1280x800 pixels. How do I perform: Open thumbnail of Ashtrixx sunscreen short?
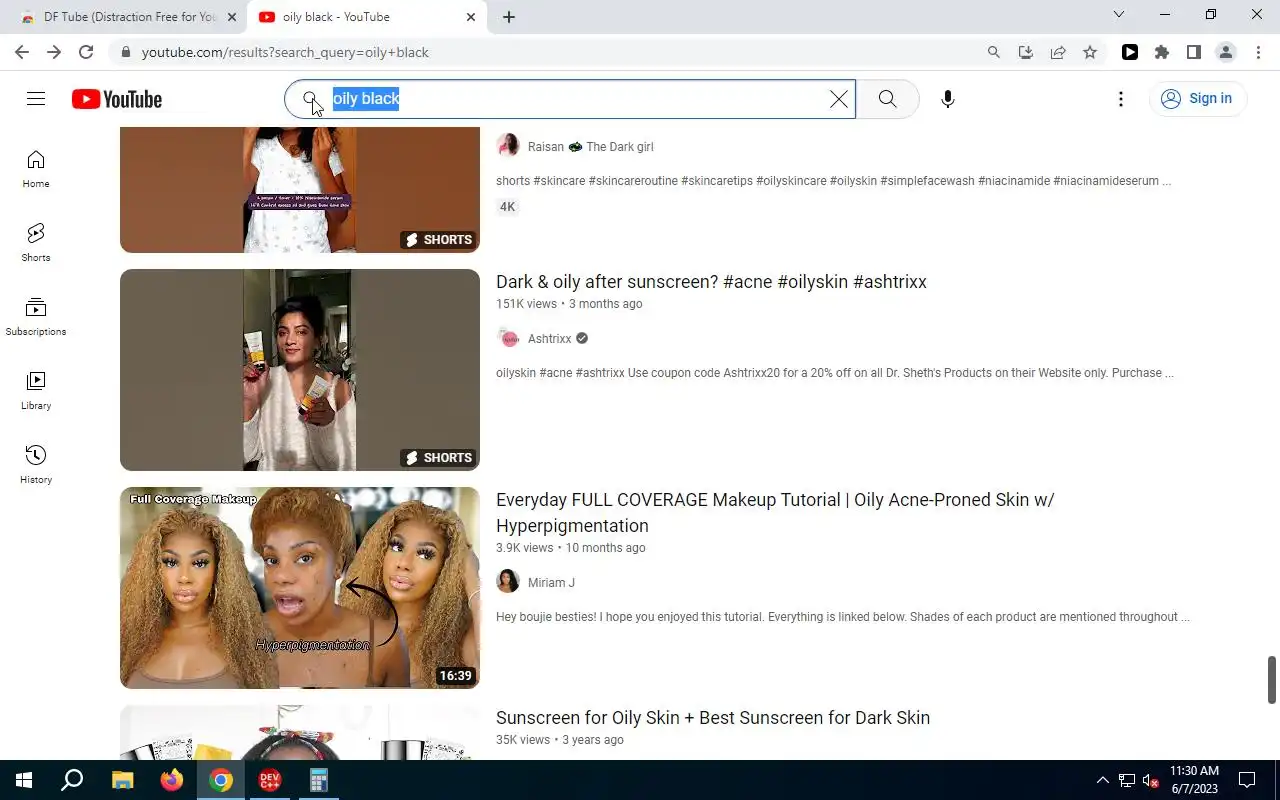pos(300,370)
